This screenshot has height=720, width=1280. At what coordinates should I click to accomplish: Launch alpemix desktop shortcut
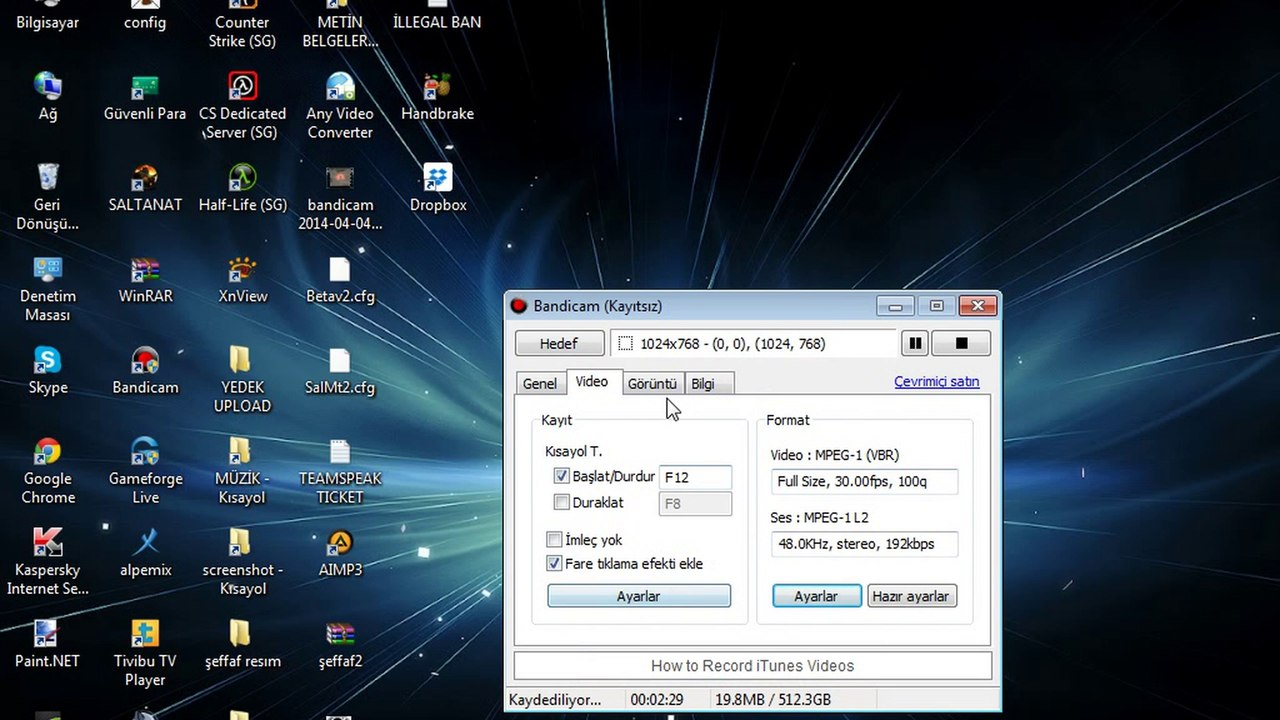point(145,554)
